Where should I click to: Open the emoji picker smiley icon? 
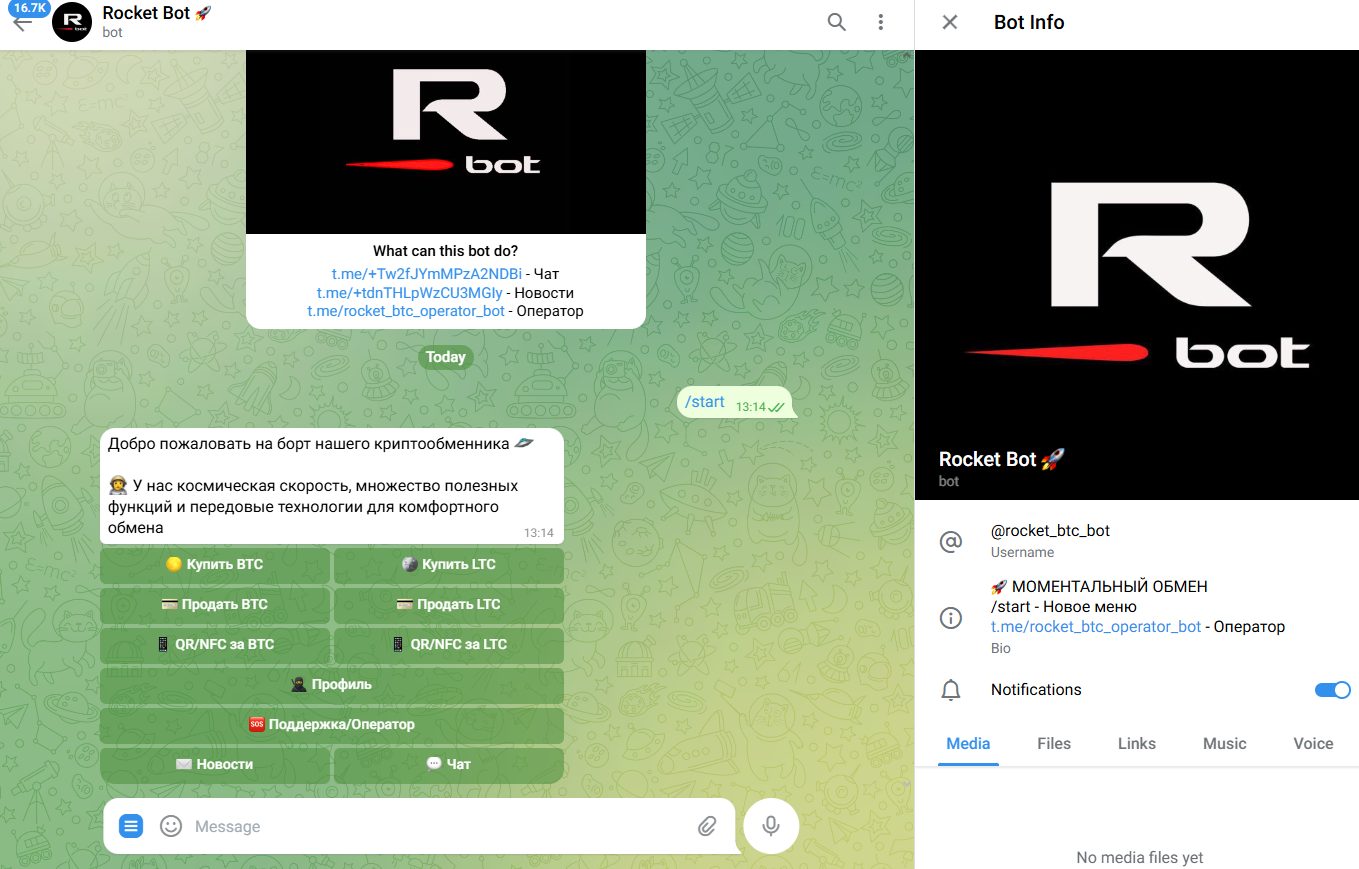[x=171, y=826]
